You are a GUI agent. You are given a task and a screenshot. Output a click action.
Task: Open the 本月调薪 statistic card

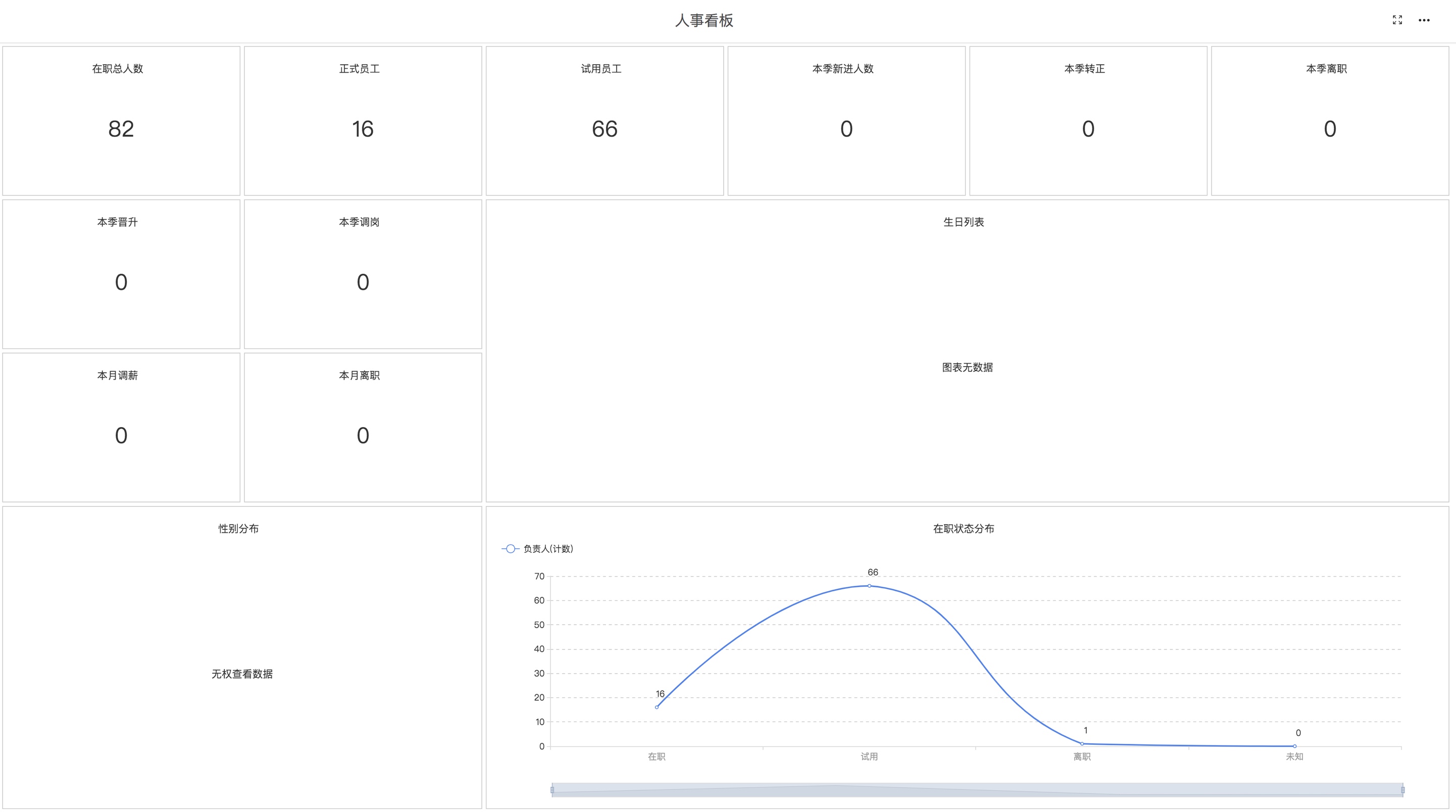121,435
